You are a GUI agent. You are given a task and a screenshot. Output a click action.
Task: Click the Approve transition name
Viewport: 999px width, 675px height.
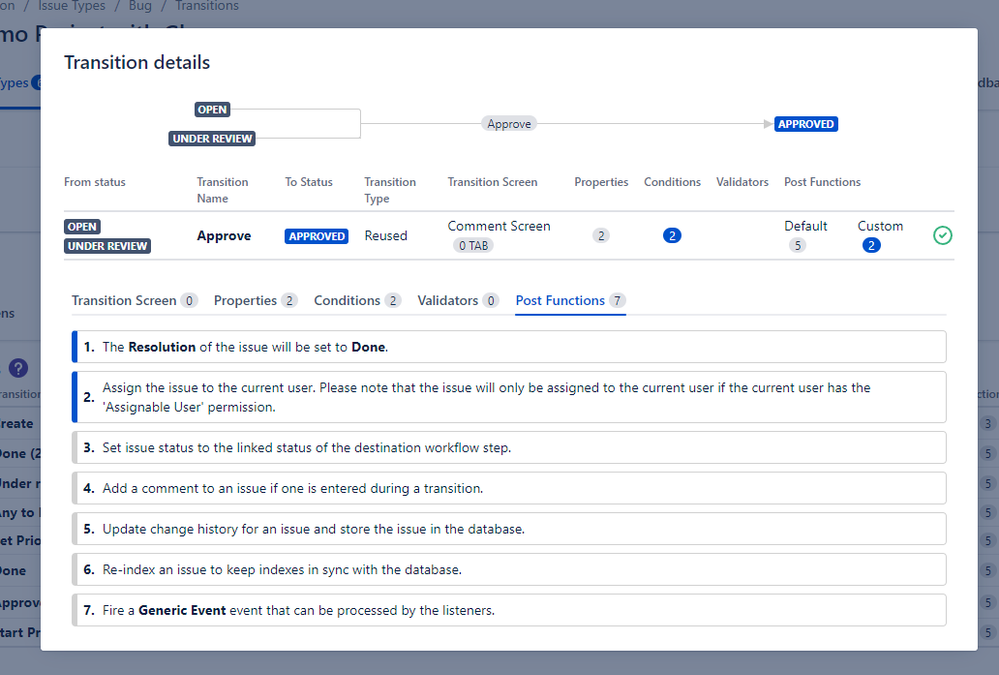pyautogui.click(x=224, y=236)
